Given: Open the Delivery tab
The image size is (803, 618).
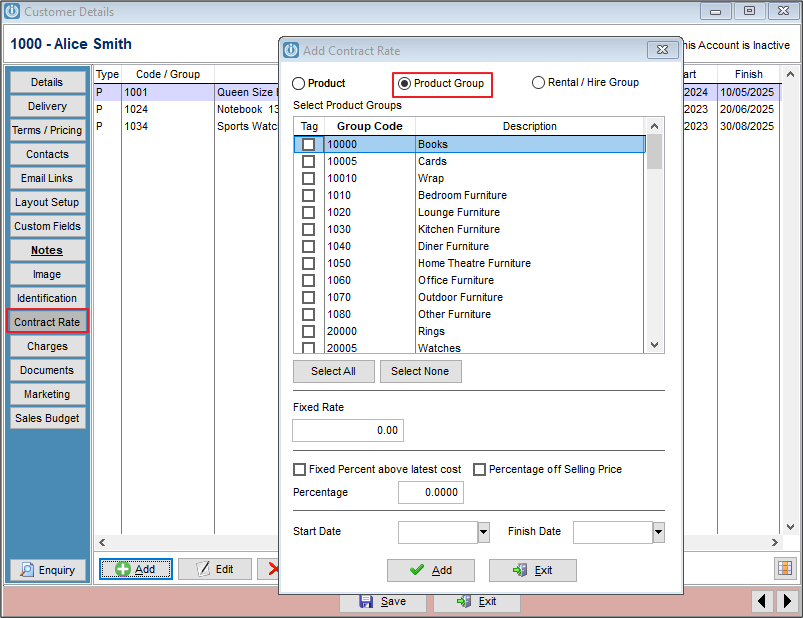Looking at the screenshot, I should point(47,106).
